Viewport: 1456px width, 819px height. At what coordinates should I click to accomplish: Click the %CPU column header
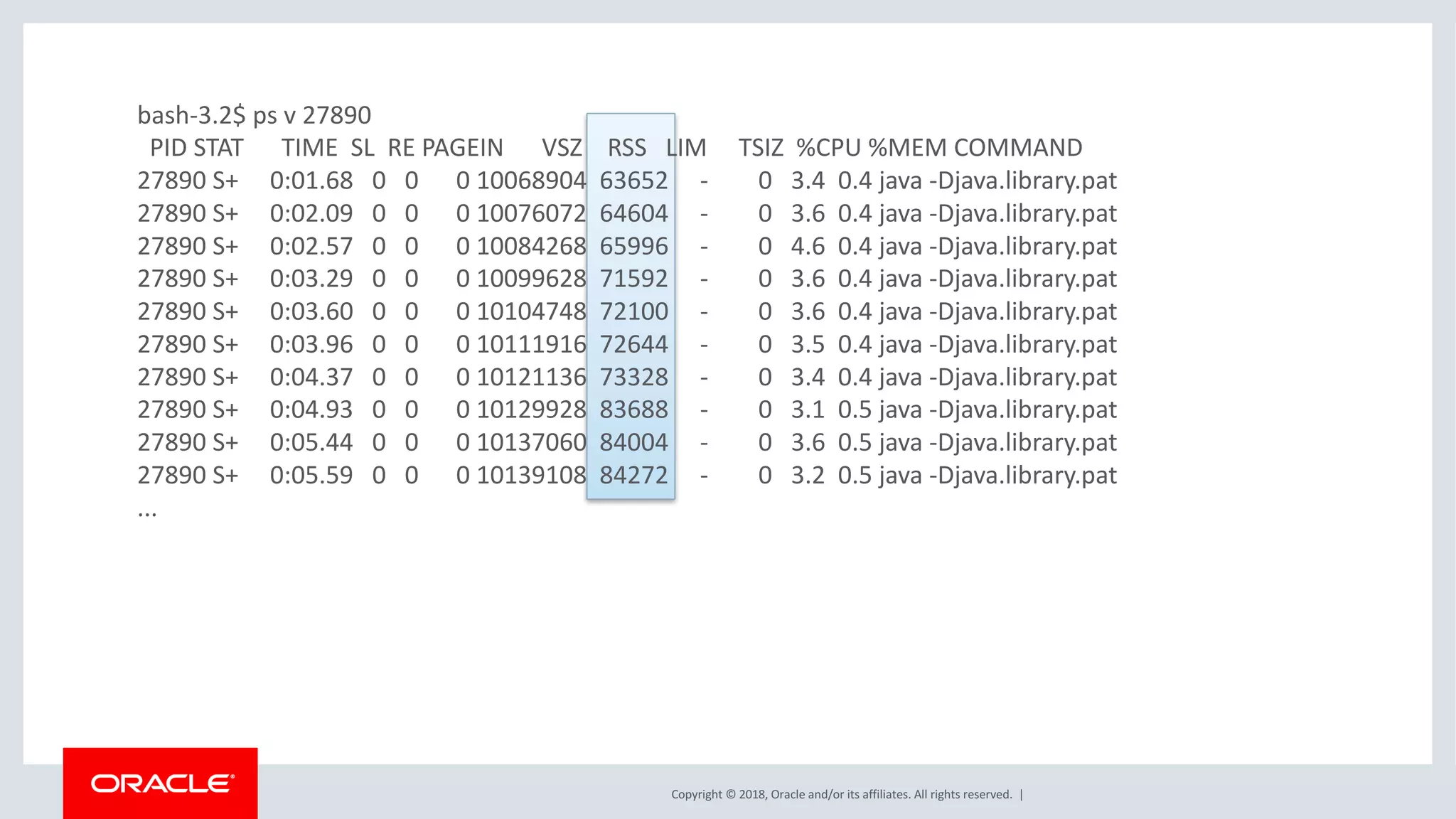(829, 148)
